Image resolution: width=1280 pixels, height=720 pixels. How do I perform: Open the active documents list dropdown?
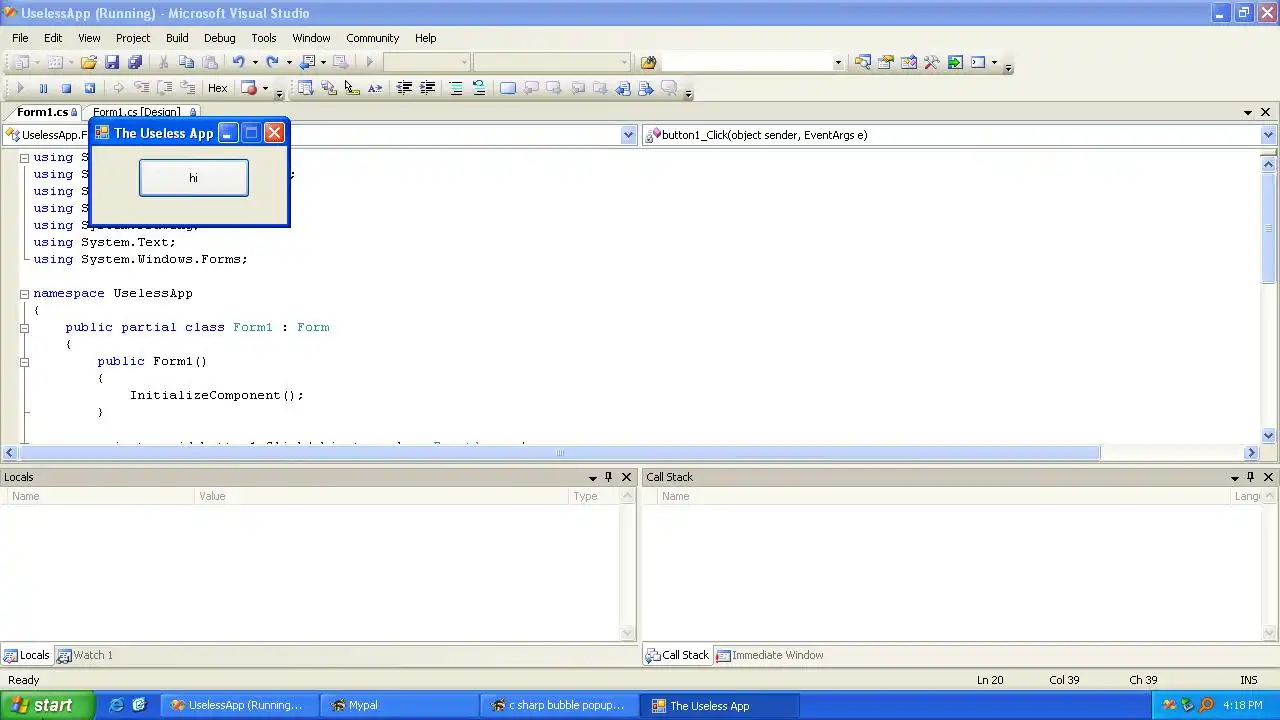[x=1248, y=112]
